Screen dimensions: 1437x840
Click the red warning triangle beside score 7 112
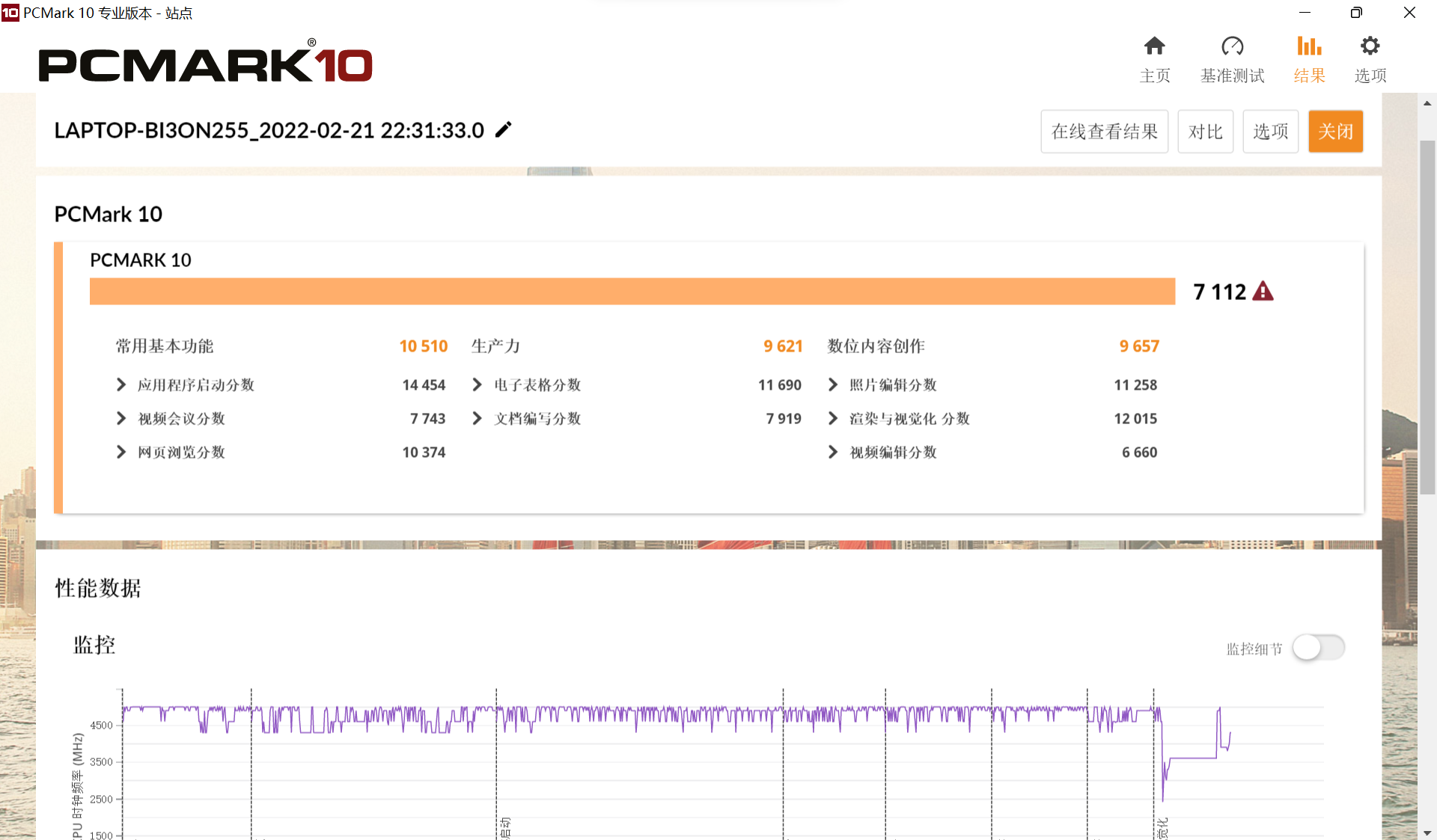click(1263, 292)
